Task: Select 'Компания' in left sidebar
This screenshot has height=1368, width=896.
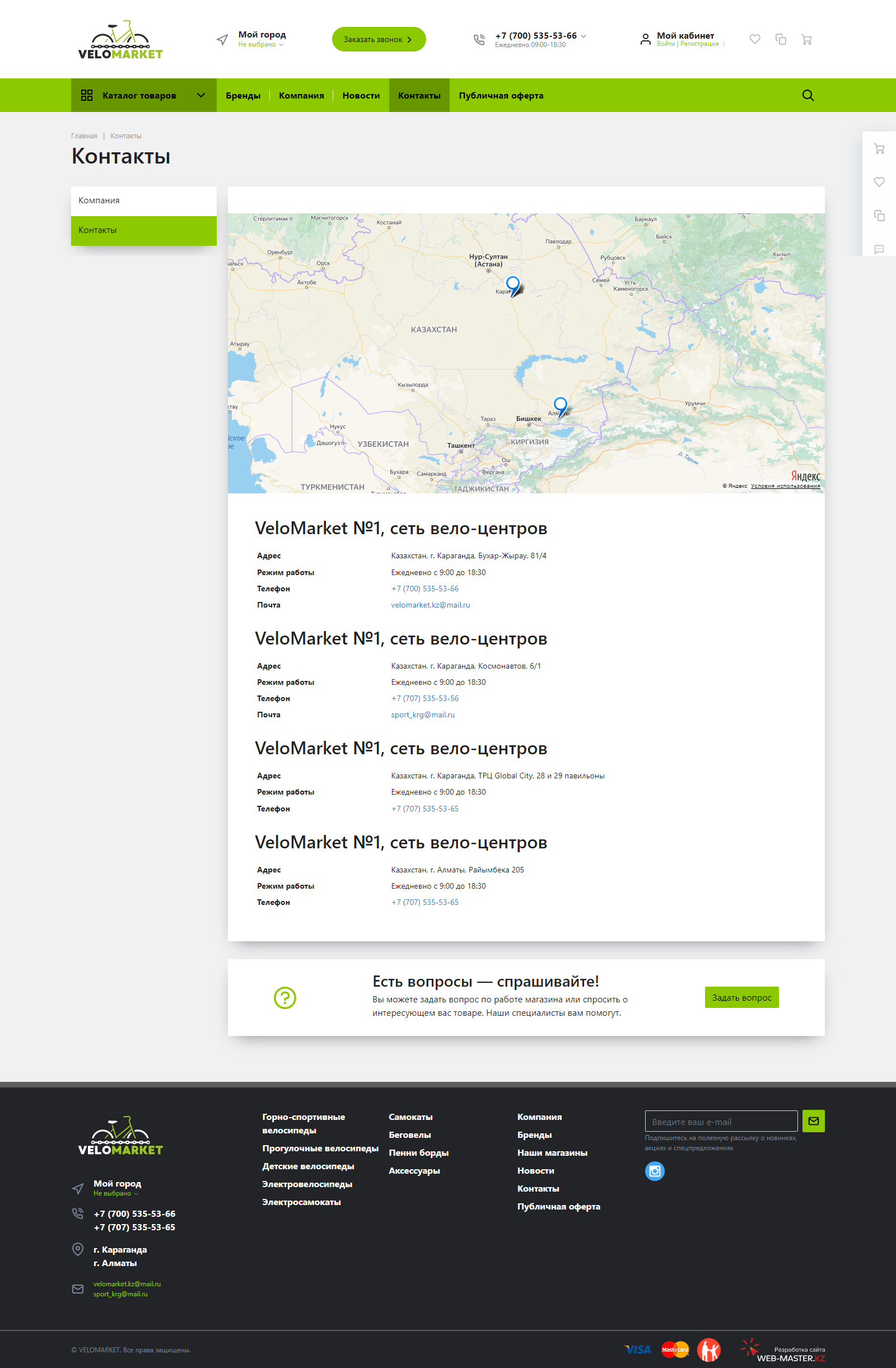Action: 144,200
